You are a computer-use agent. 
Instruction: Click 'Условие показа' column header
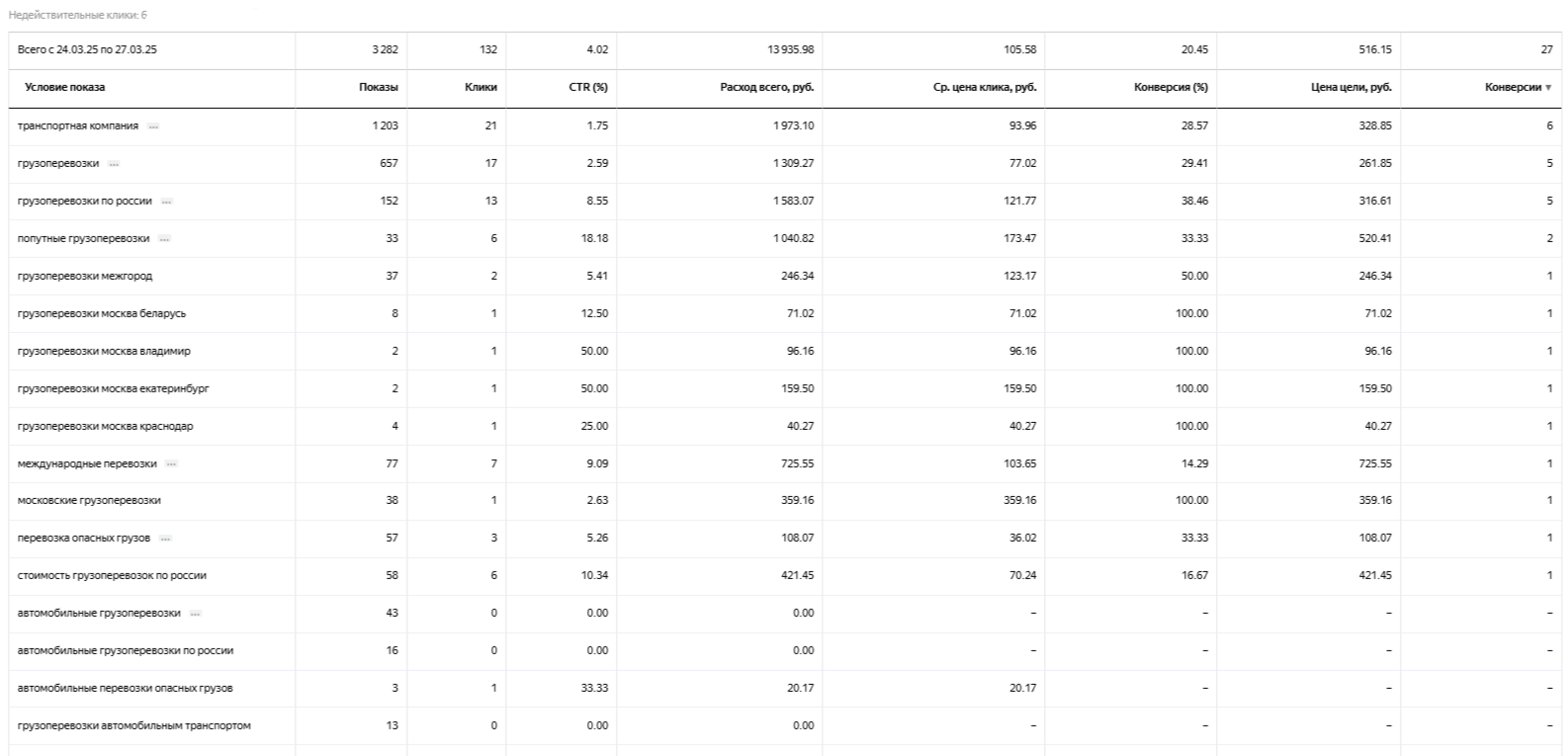tap(65, 87)
